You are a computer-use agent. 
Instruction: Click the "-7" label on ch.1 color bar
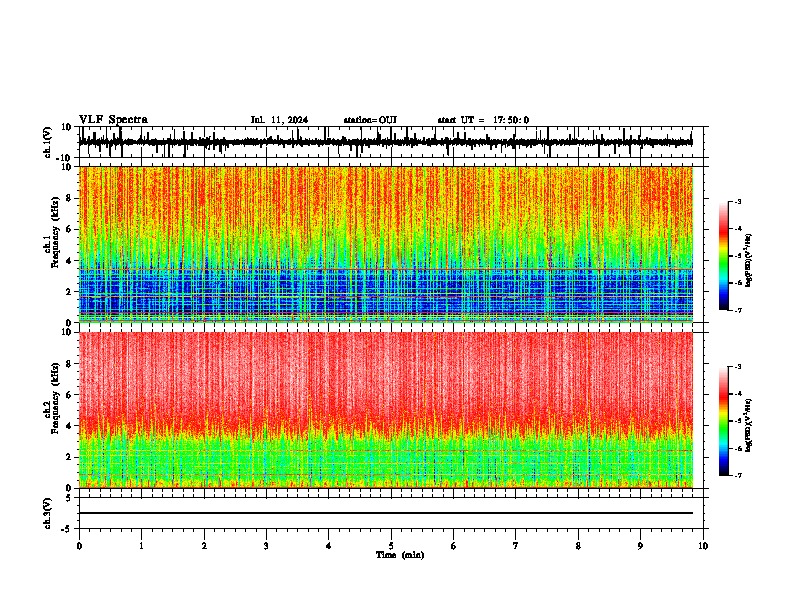[737, 310]
